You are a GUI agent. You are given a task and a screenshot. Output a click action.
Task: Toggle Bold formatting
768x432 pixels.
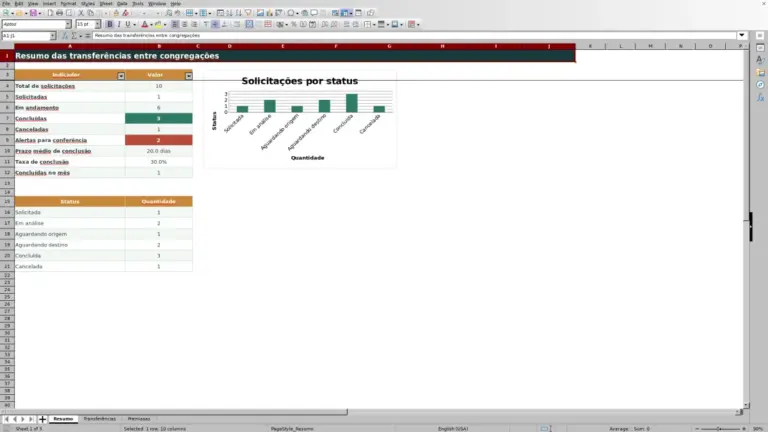(109, 24)
